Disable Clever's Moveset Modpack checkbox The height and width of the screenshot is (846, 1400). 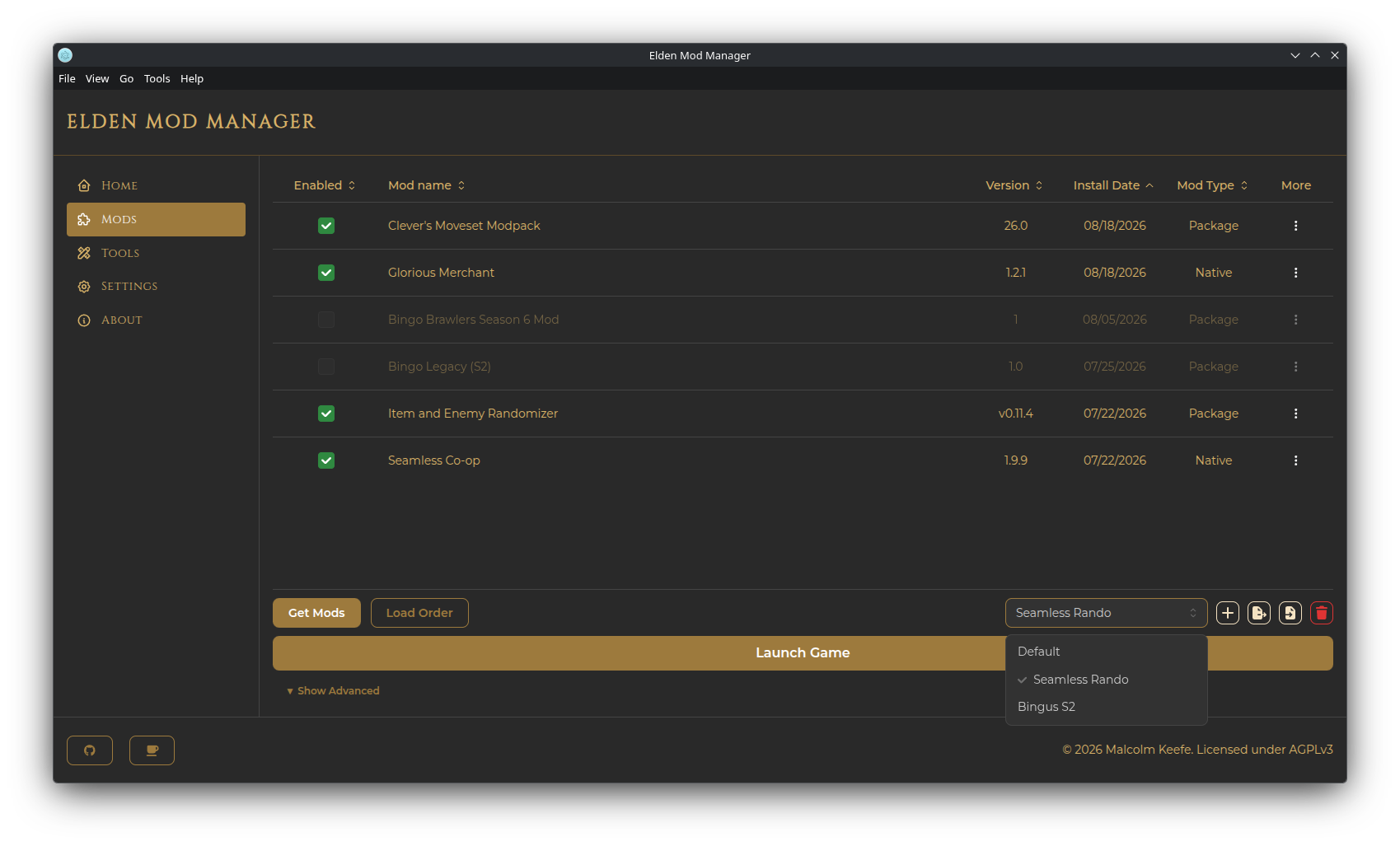326,226
